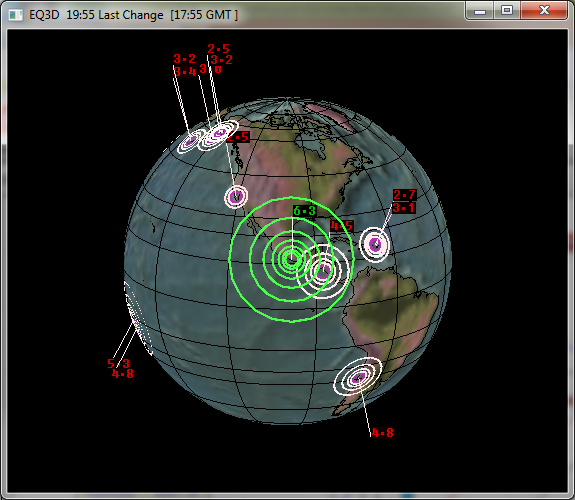The height and width of the screenshot is (500, 575).
Task: Click the quake marker on southern South America
Action: point(358,377)
